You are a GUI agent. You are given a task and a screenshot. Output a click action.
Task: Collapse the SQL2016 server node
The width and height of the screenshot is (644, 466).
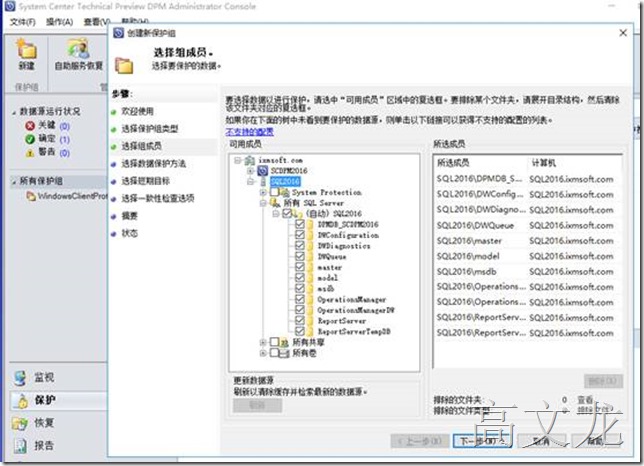[x=251, y=181]
